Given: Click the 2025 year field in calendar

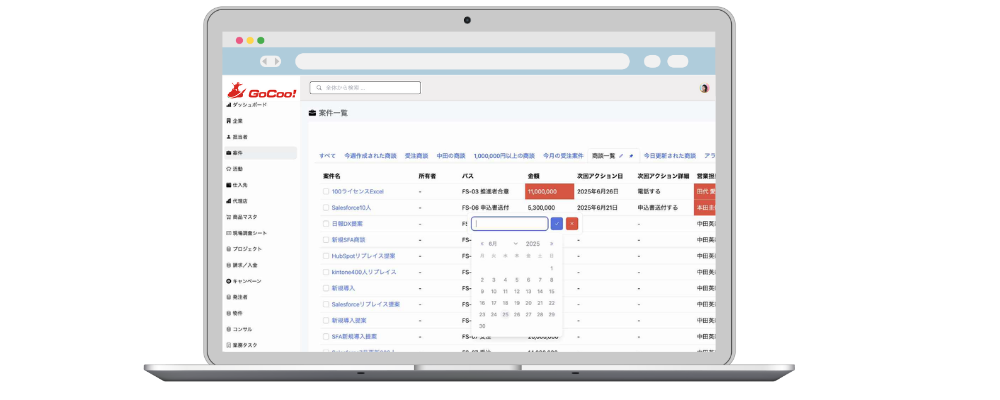Looking at the screenshot, I should pos(533,244).
